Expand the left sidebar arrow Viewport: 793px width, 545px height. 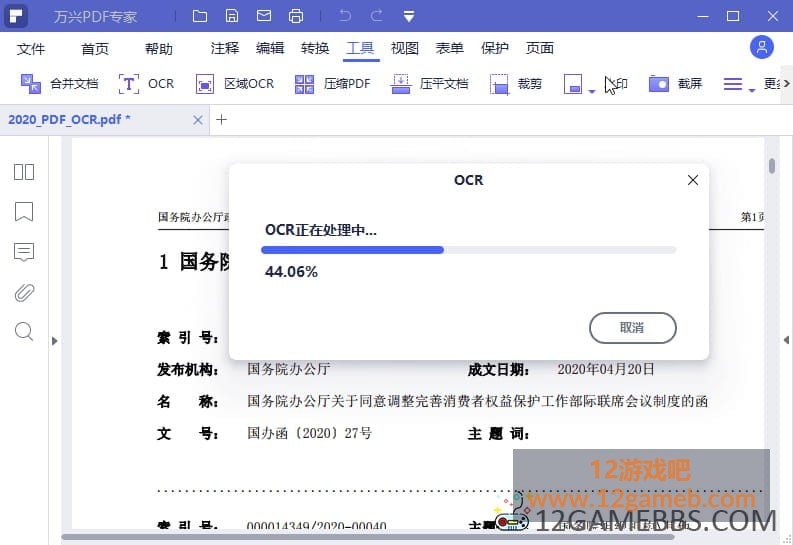55,341
